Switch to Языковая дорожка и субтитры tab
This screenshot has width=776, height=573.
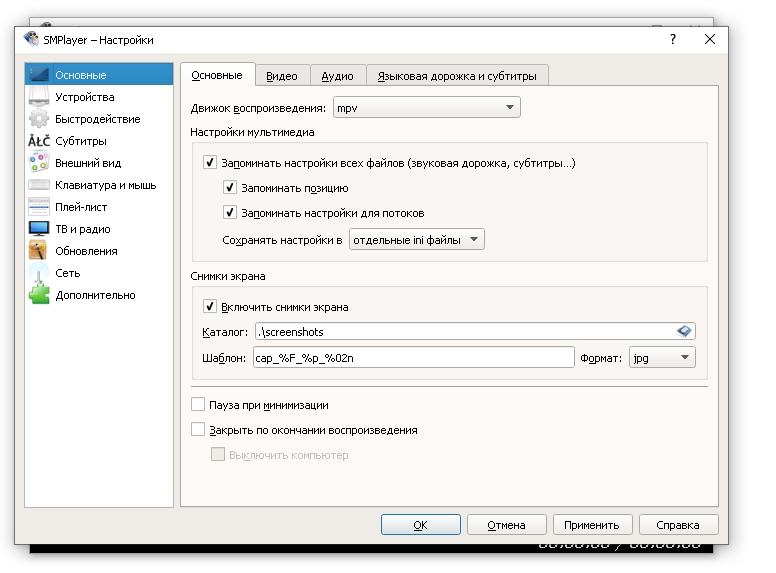coord(457,76)
